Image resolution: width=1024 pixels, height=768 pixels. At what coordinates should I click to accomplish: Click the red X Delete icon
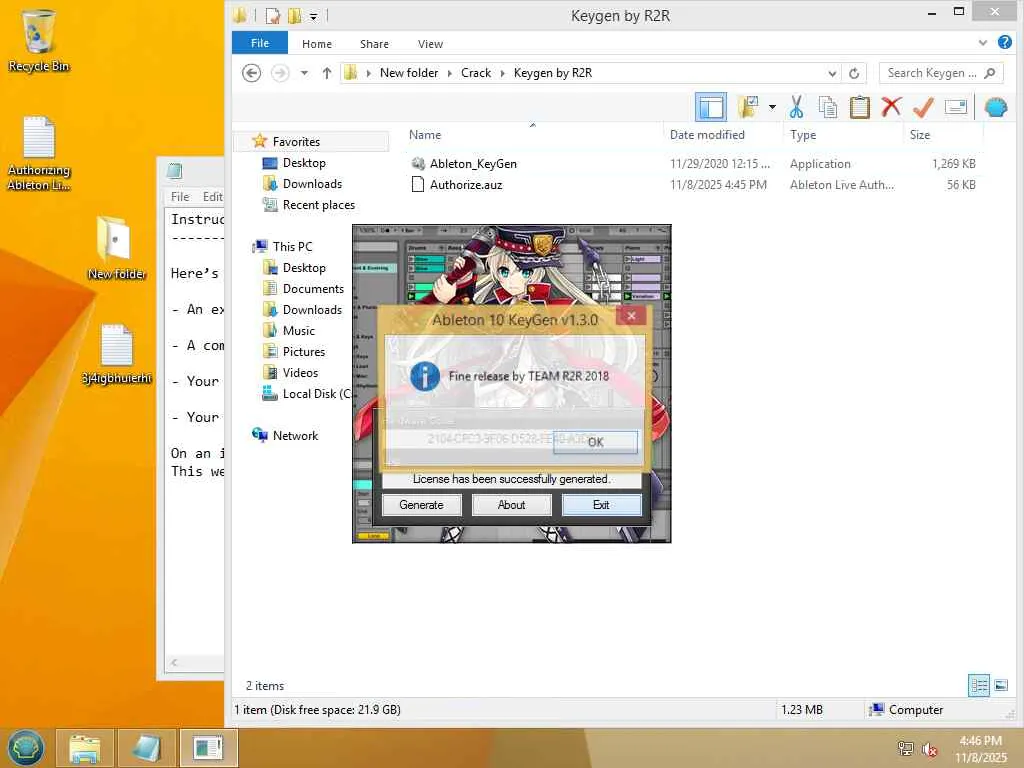(x=891, y=106)
